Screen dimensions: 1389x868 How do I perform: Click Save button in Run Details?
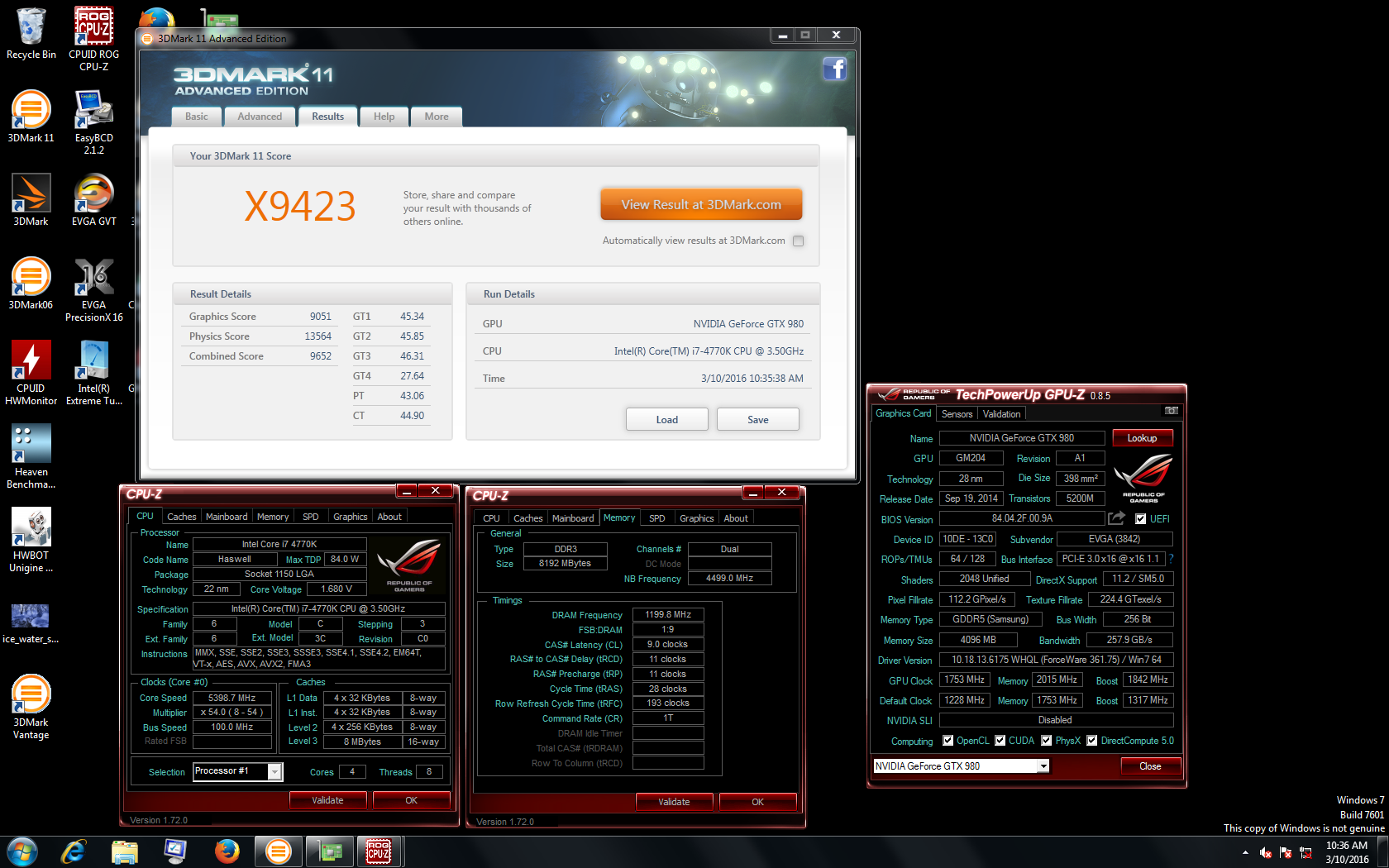point(758,420)
